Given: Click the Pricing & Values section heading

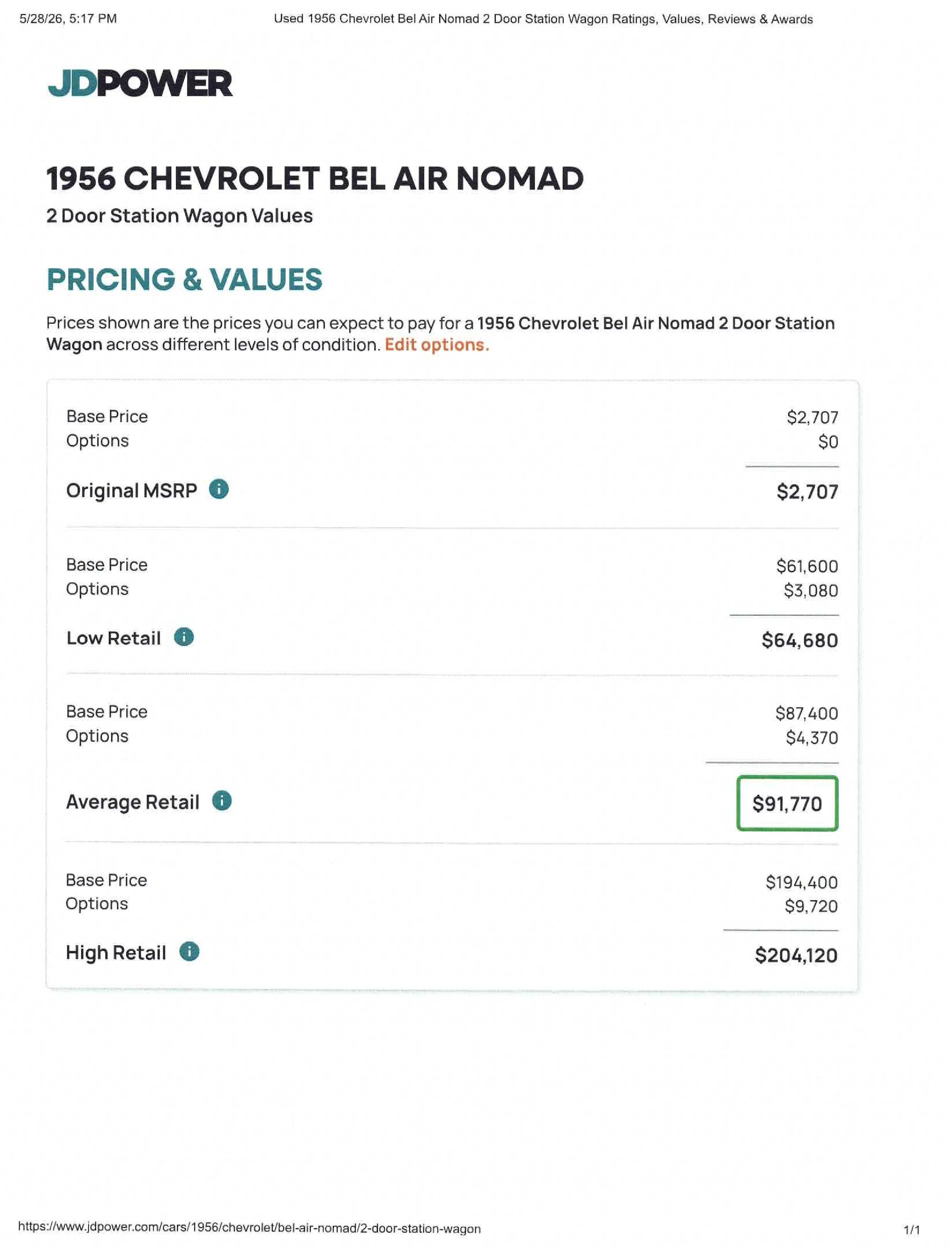Looking at the screenshot, I should pos(184,279).
